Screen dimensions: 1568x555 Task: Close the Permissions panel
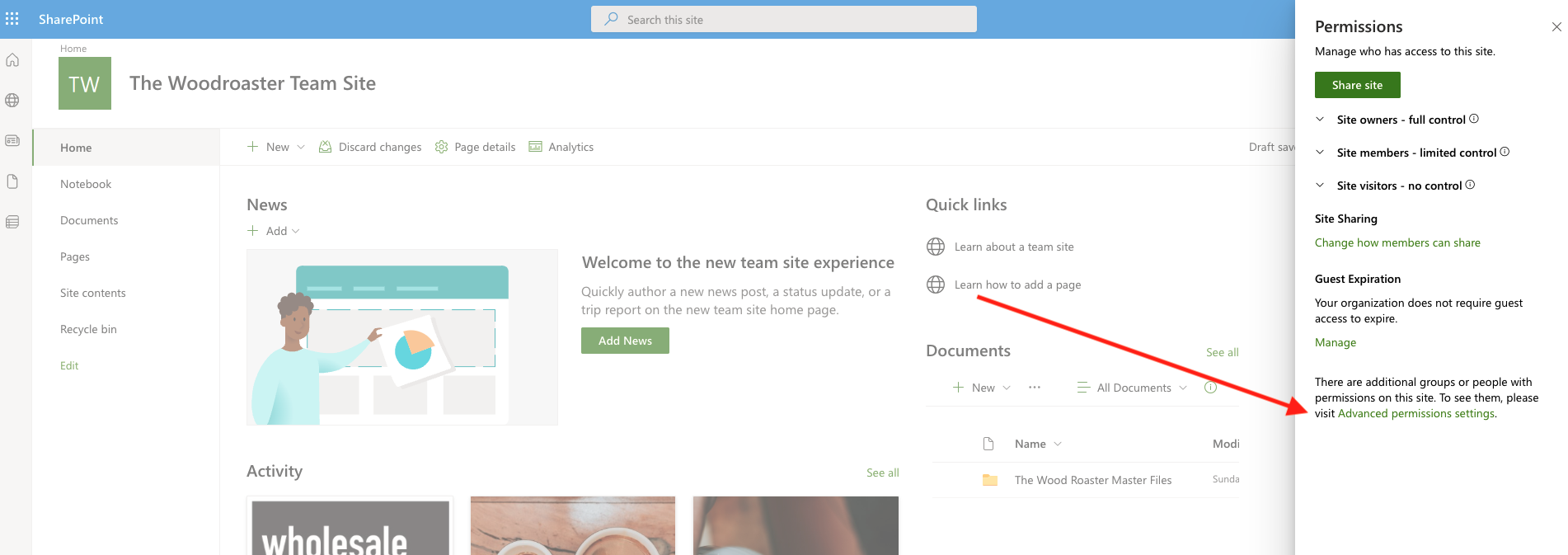coord(1556,27)
